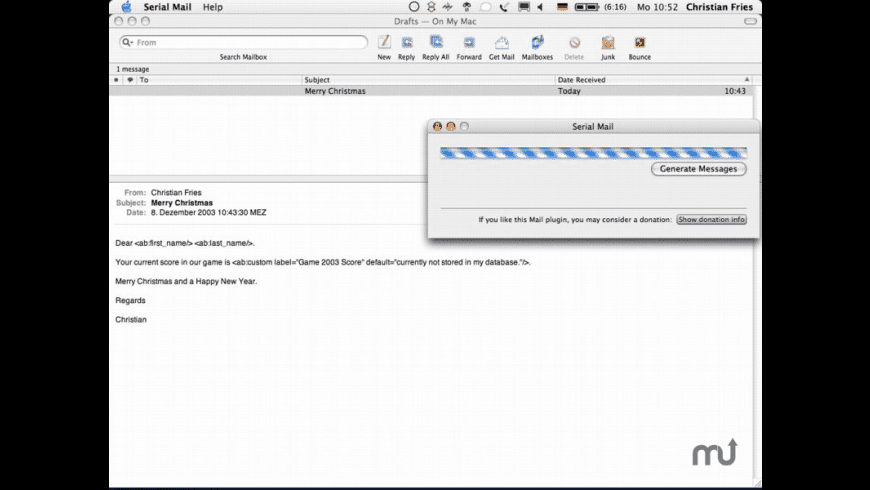Click the Search Mailbox input field

pyautogui.click(x=244, y=42)
